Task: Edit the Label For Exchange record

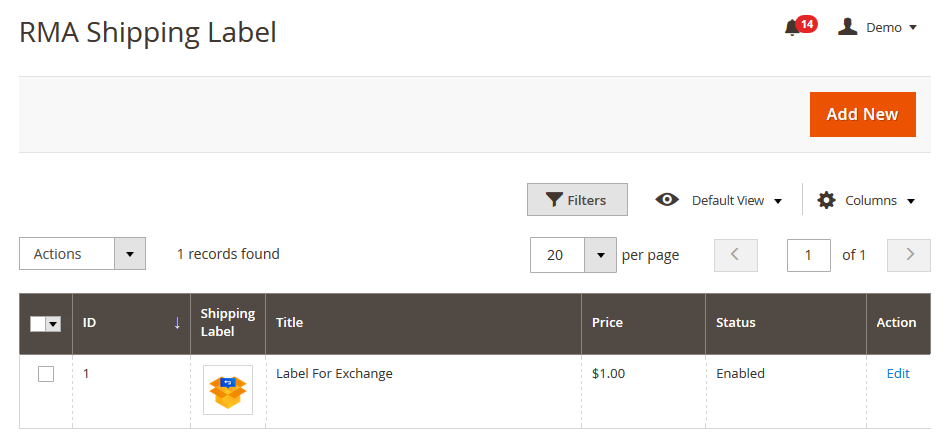Action: click(898, 374)
